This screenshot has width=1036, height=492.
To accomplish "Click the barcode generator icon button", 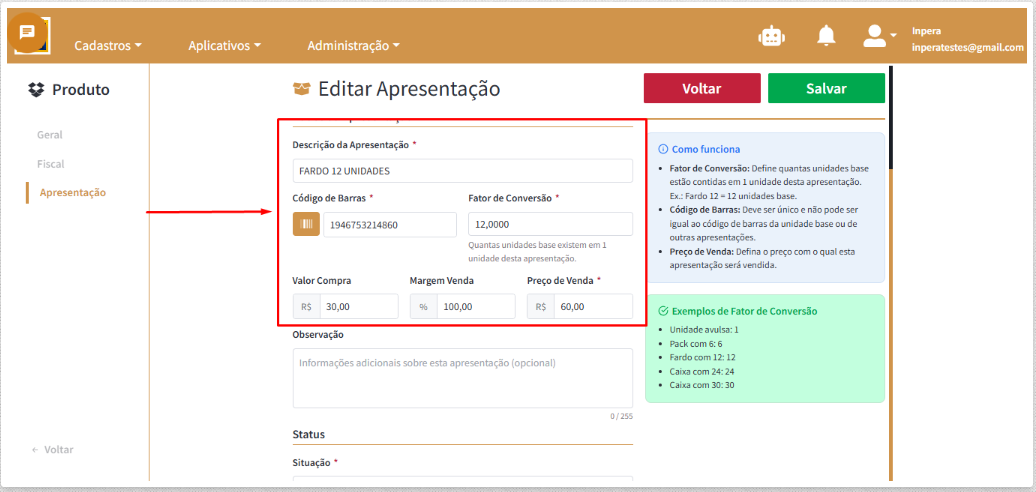I will click(x=306, y=225).
